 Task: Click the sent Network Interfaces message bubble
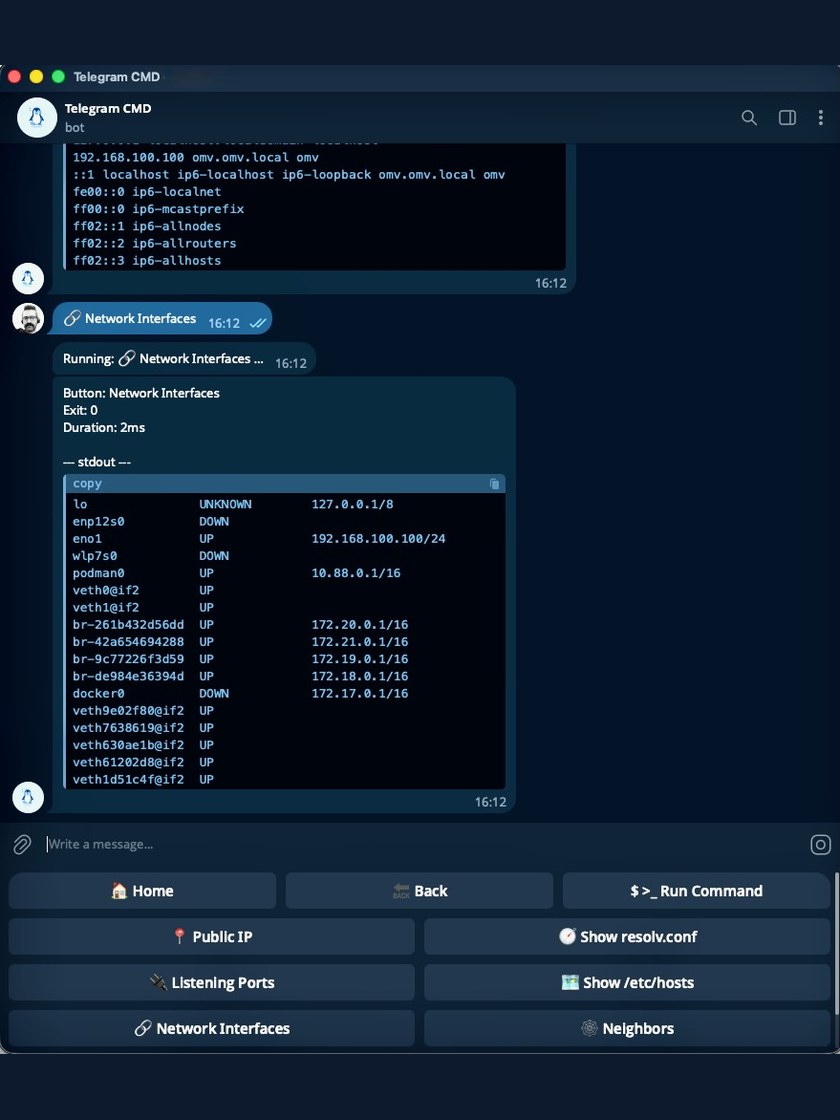(x=162, y=319)
